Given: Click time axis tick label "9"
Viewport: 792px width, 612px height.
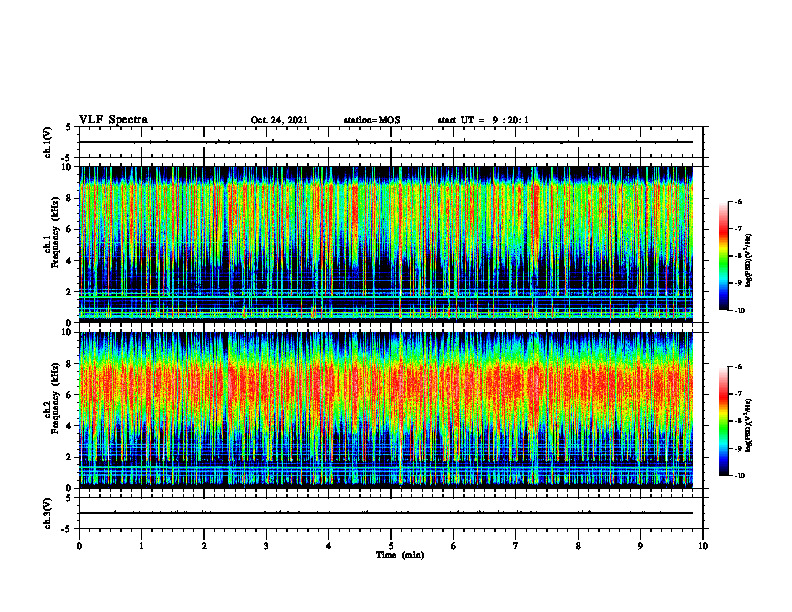Looking at the screenshot, I should coord(640,546).
